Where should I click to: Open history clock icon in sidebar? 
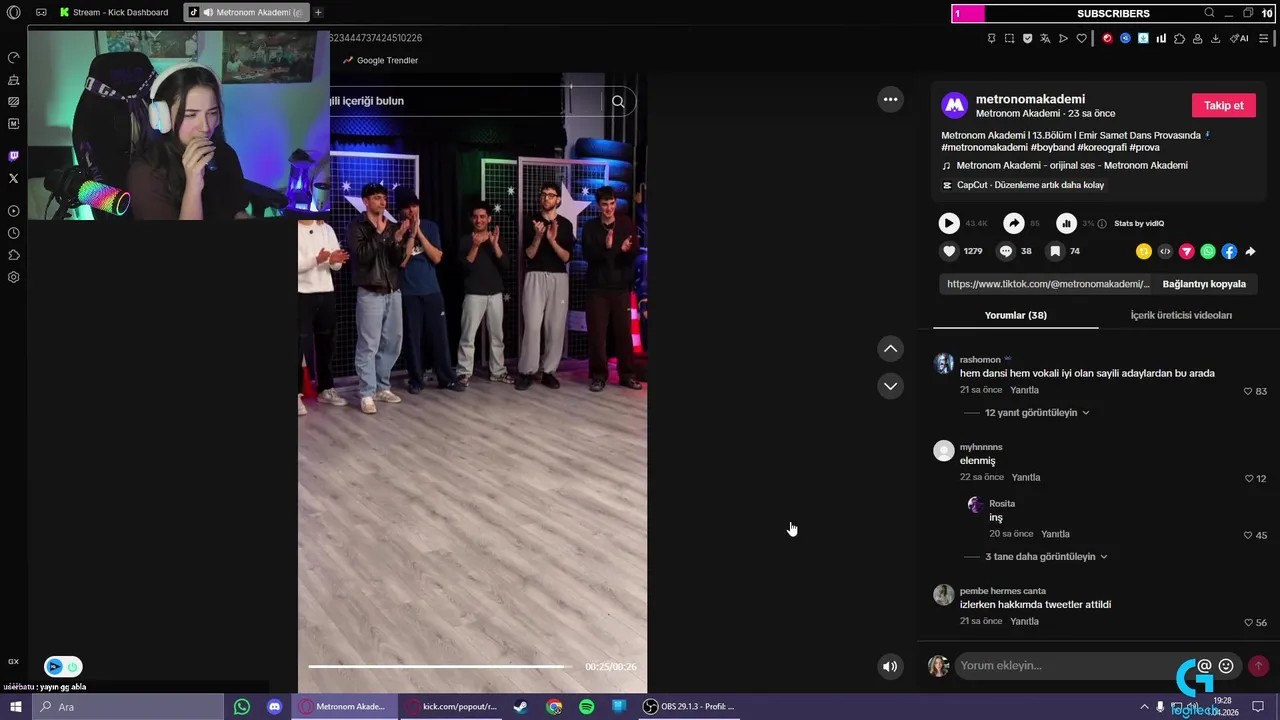[13, 233]
